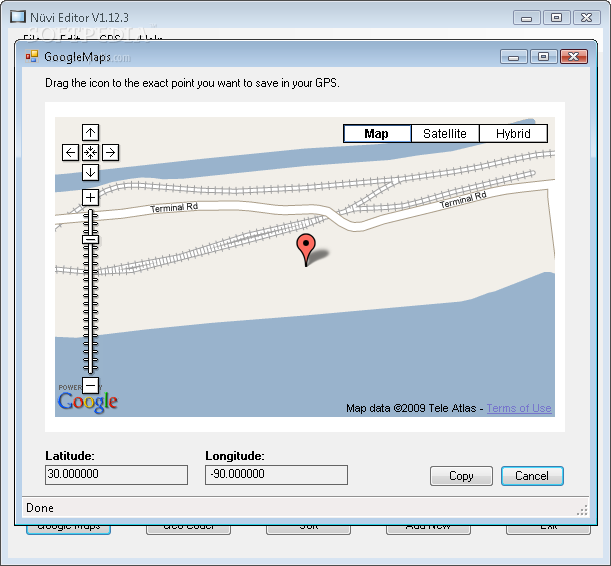Maximize the Nüvi Editor window
This screenshot has height=566, width=611.
[556, 18]
